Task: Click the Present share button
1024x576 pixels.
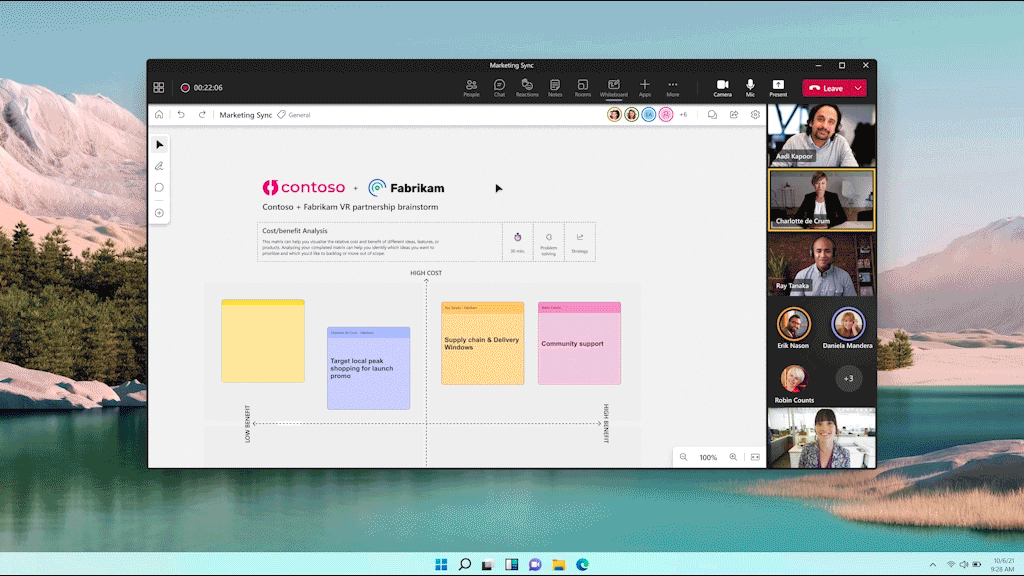Action: pos(778,88)
